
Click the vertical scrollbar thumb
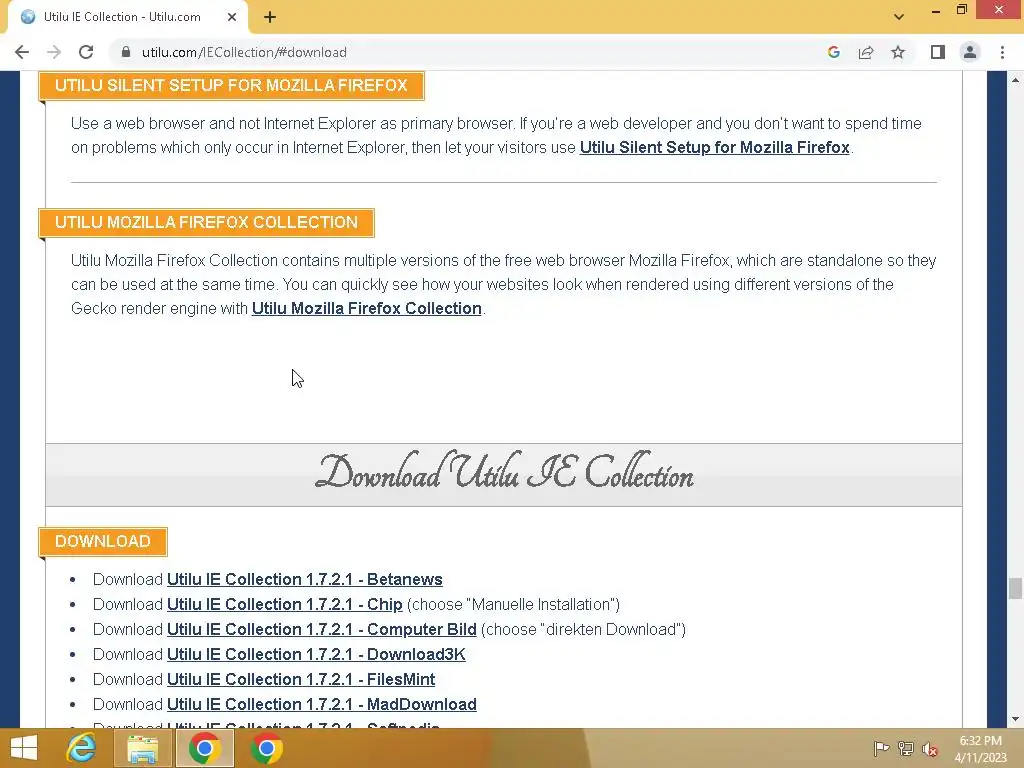(x=1015, y=588)
